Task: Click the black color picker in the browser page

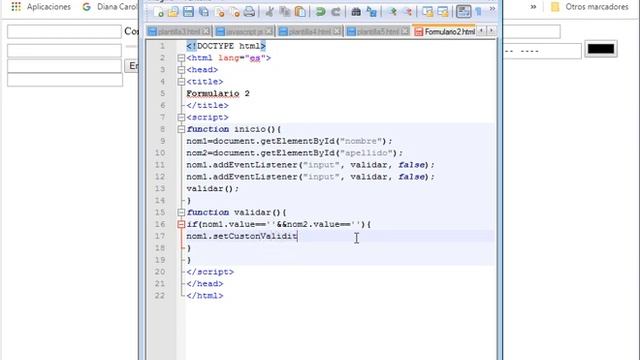Action: [x=601, y=49]
